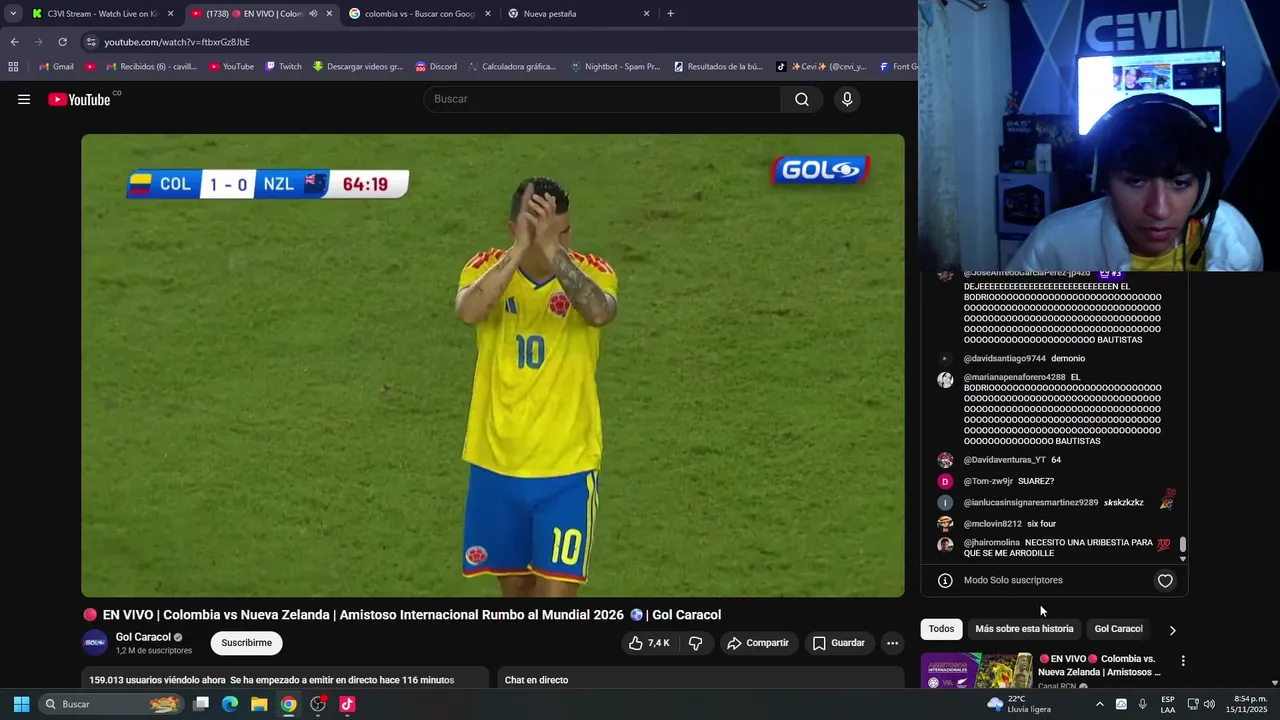The width and height of the screenshot is (1280, 720).
Task: Go to the YouTube home logo
Action: (79, 99)
